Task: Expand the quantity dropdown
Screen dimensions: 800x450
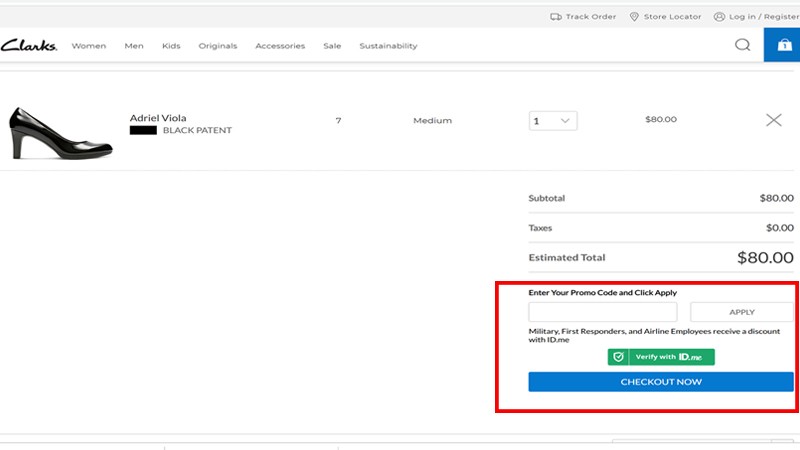Action: (x=553, y=121)
